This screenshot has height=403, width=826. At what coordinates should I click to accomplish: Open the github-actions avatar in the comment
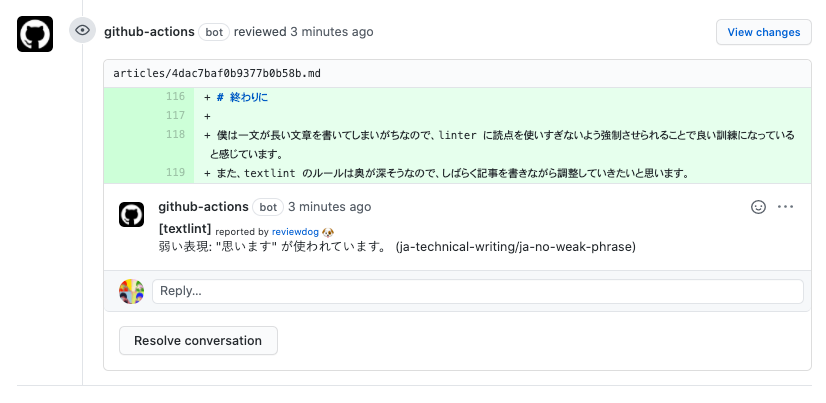(x=131, y=214)
